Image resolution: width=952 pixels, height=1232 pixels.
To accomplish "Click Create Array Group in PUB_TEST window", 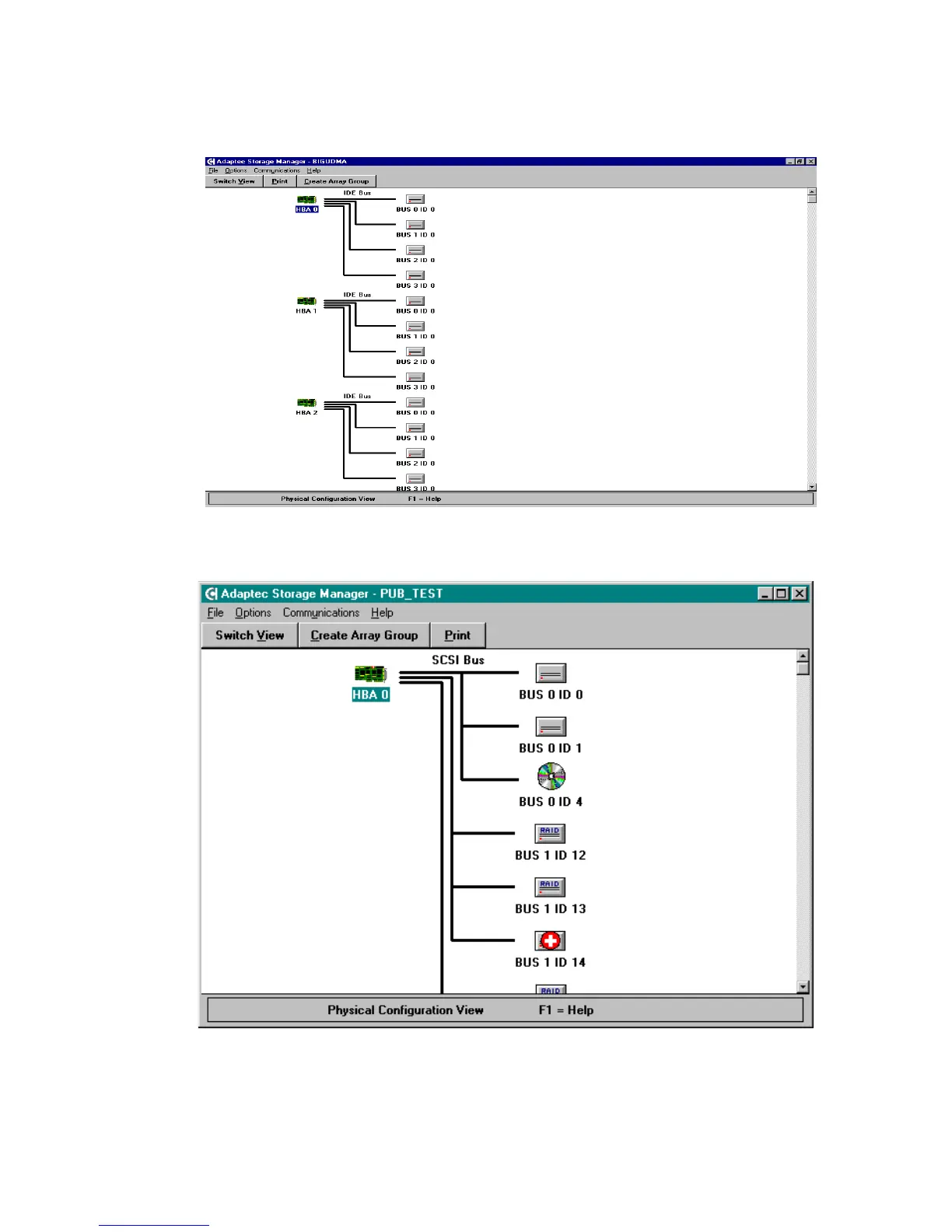I will [x=364, y=635].
